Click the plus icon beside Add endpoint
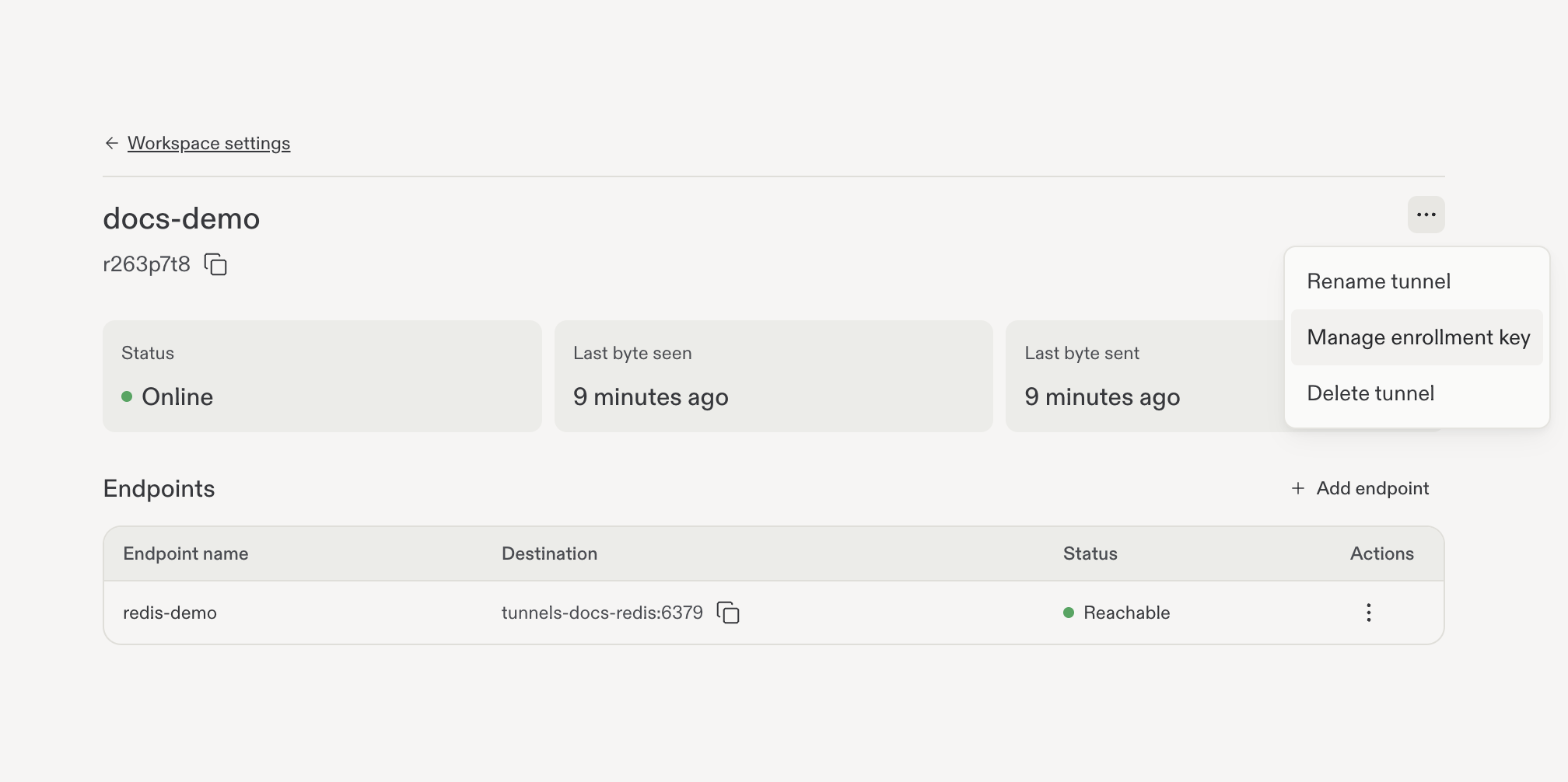1568x782 pixels. pyautogui.click(x=1298, y=488)
